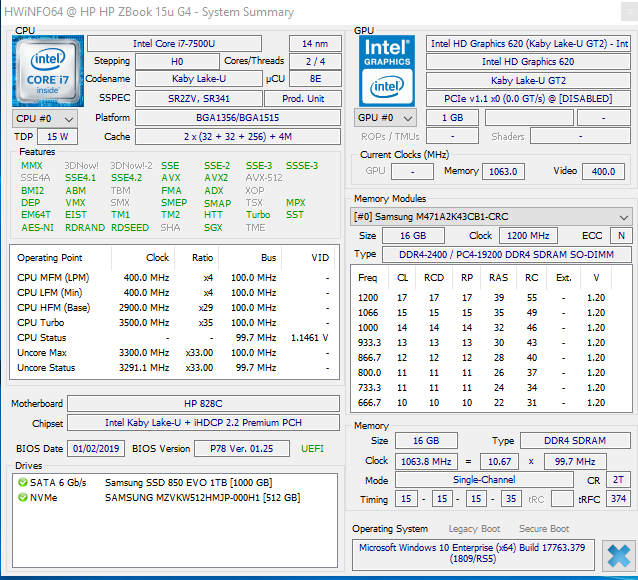Click the greyed AVX-512 feature label
This screenshot has height=580, width=638.
point(264,178)
